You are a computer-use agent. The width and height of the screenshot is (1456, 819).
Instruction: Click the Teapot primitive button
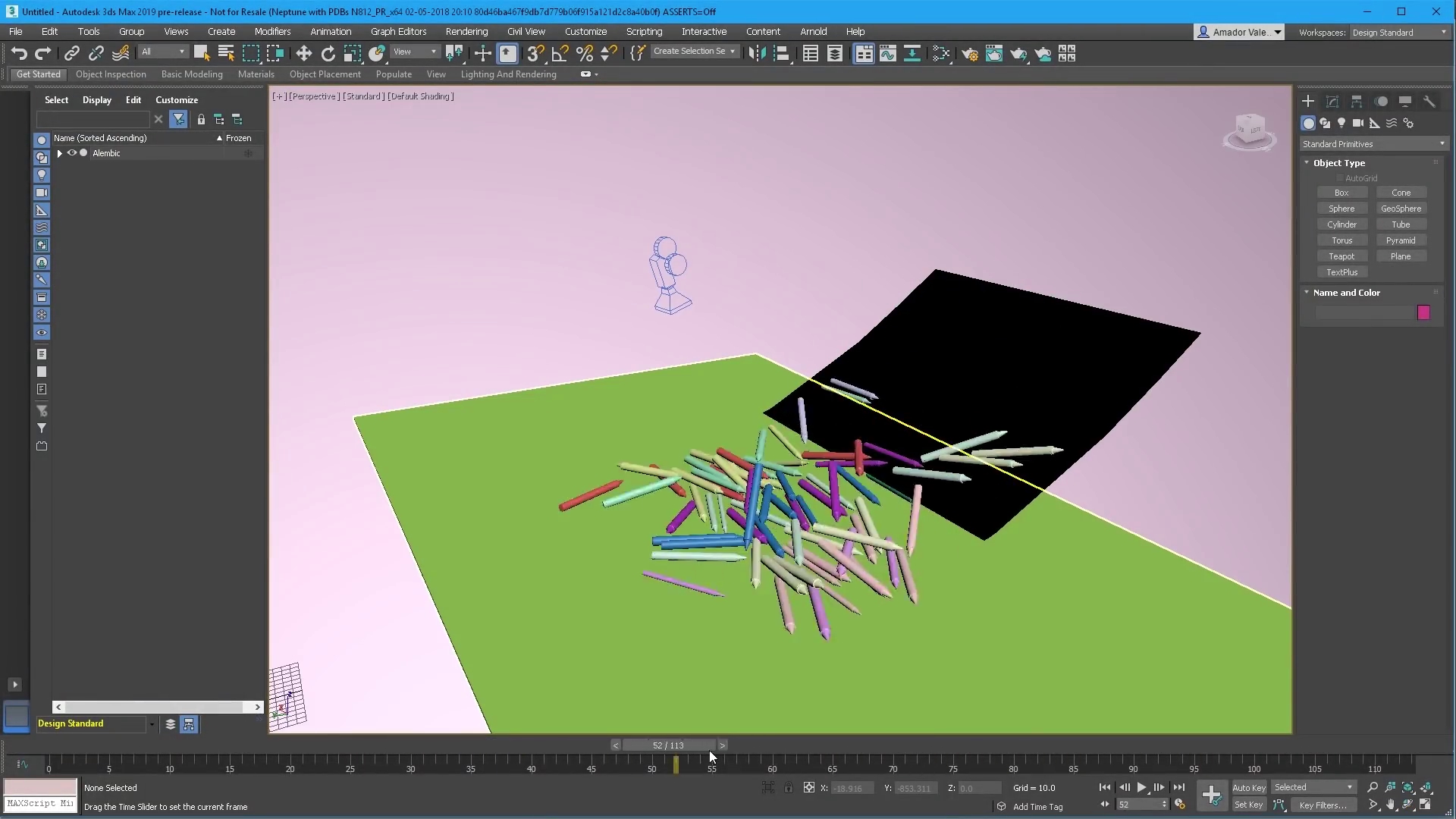coord(1341,256)
